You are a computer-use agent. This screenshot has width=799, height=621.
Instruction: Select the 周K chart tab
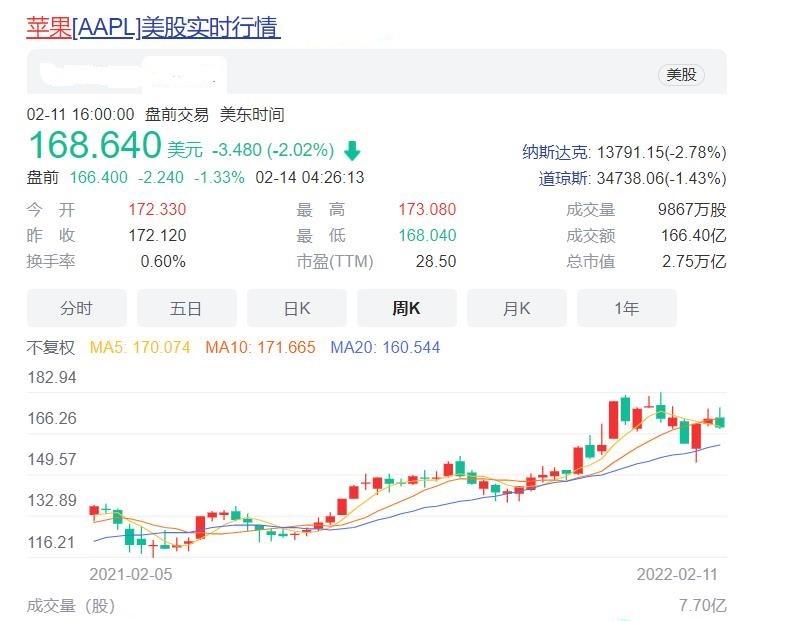click(x=407, y=308)
